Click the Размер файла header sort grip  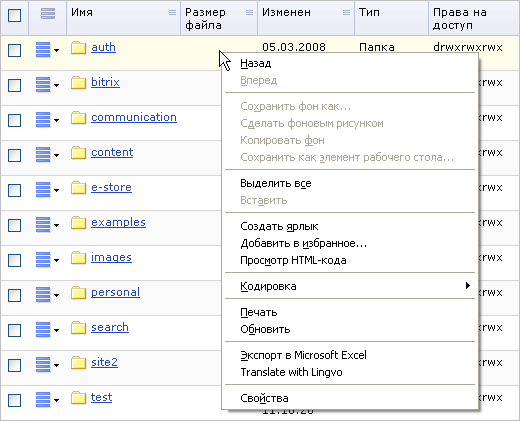pyautogui.click(x=249, y=13)
